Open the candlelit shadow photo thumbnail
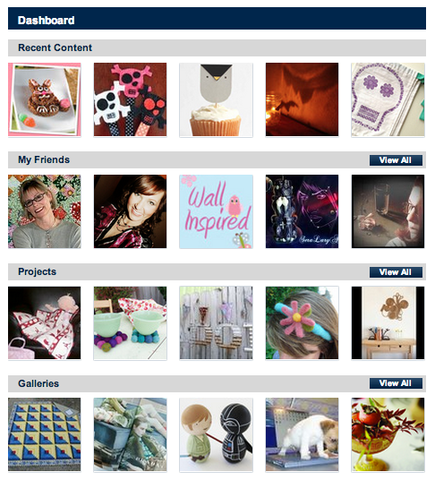 point(302,100)
